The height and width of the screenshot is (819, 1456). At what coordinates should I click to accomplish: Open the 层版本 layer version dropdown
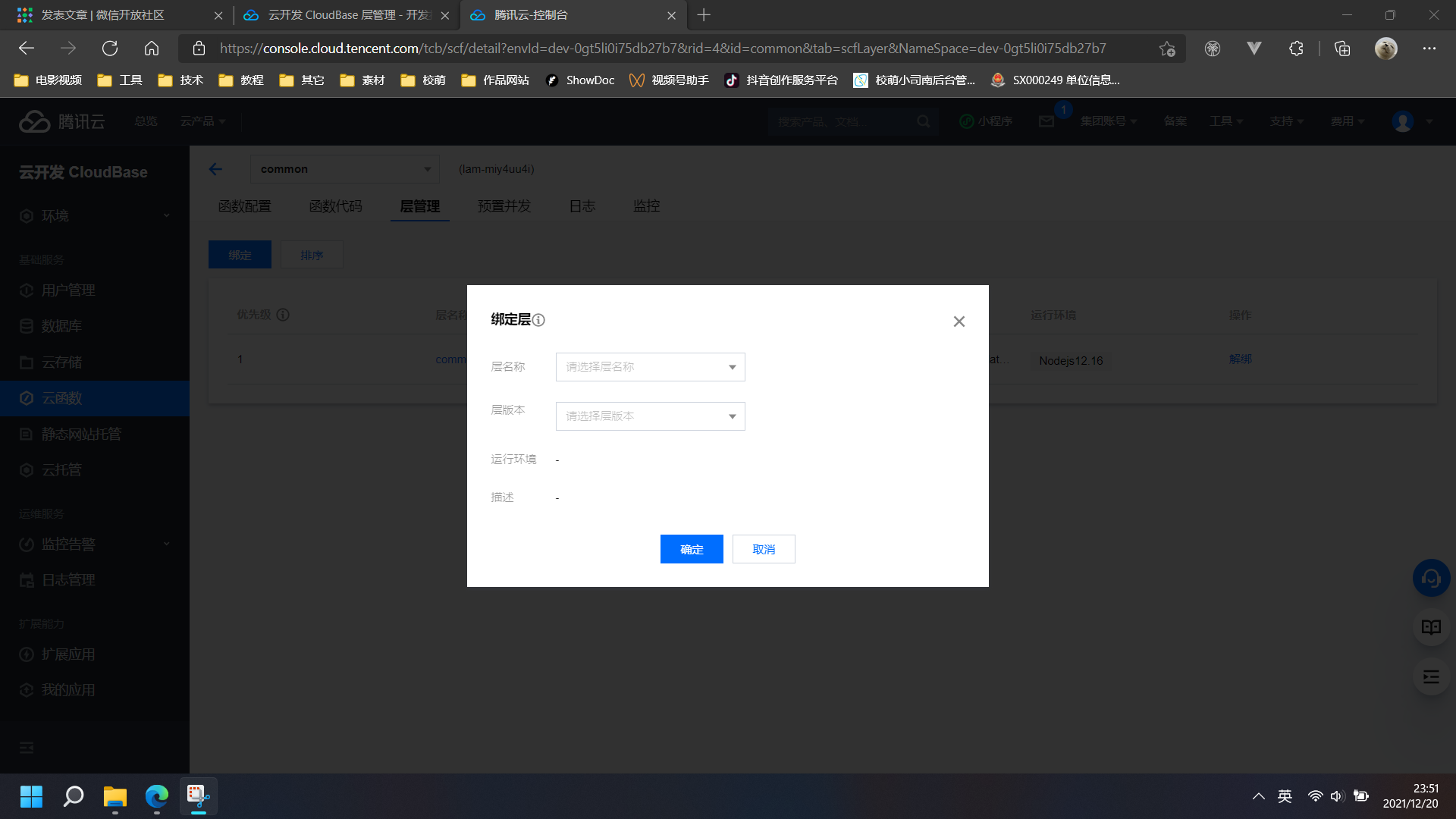pyautogui.click(x=650, y=416)
